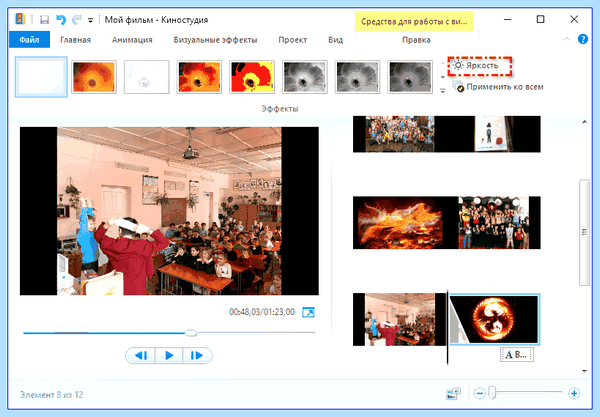Open the Визуальные эффекты tab
Viewport: 600px width, 417px height.
click(215, 40)
